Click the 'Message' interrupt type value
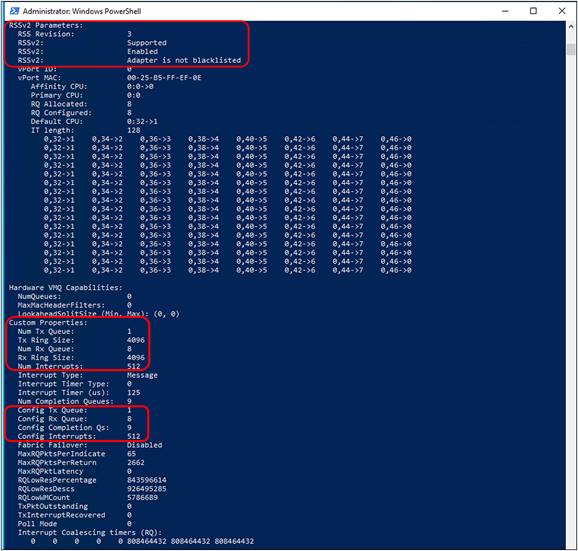Screen dimensions: 578x551 (x=142, y=375)
